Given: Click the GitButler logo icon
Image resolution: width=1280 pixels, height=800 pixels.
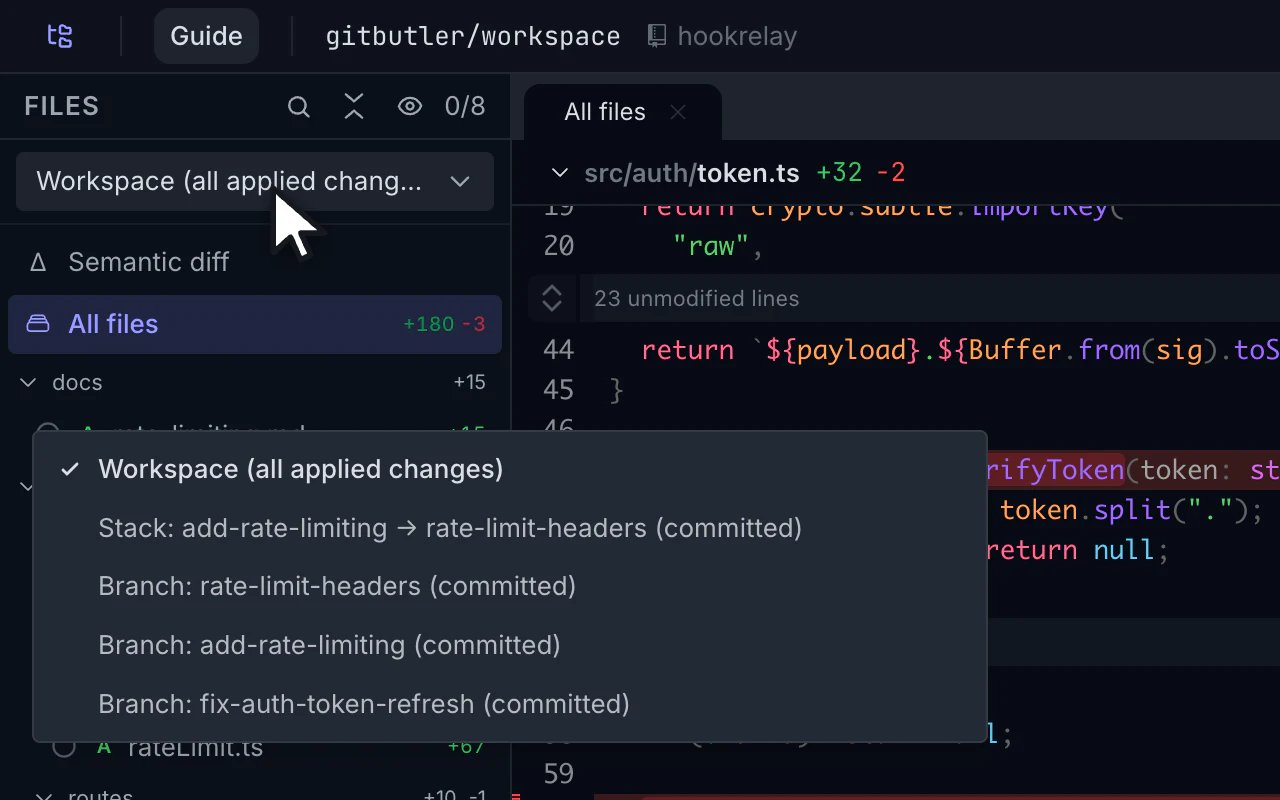Looking at the screenshot, I should click(60, 37).
